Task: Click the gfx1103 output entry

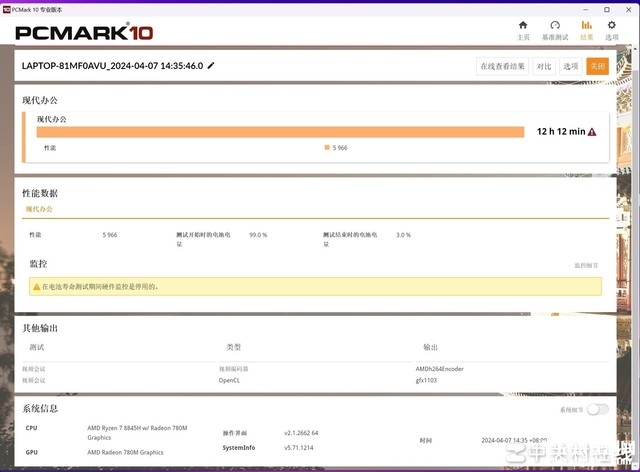Action: click(x=426, y=380)
